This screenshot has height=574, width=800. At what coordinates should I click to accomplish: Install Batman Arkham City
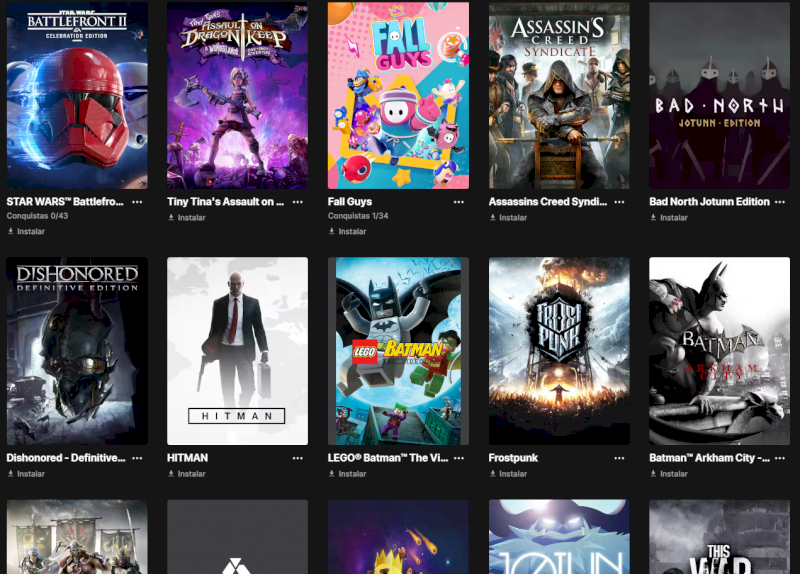669,473
